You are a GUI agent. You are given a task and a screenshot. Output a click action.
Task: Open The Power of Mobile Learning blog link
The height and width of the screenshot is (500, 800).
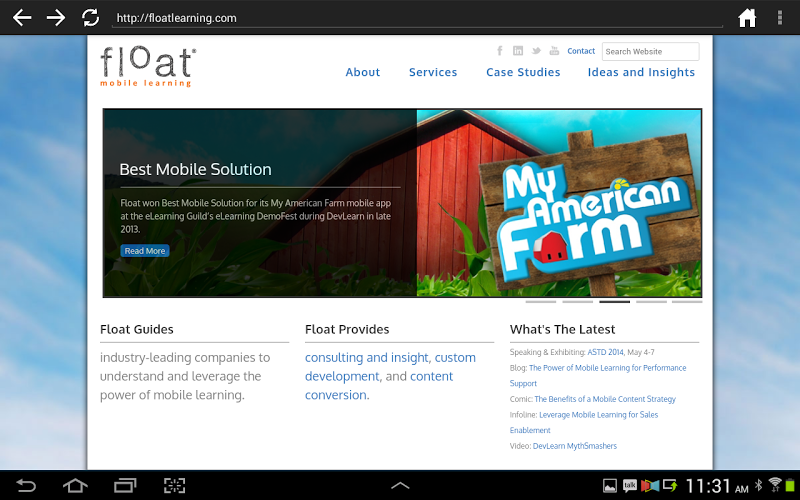598,376
